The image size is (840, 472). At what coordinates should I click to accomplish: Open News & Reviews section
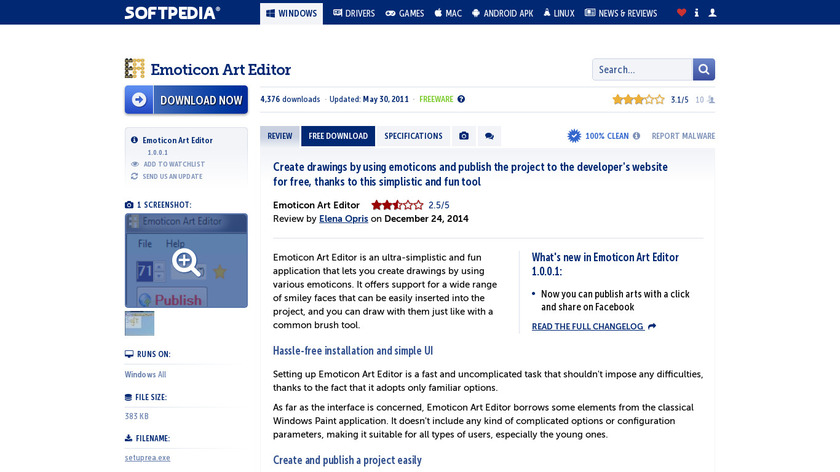620,13
